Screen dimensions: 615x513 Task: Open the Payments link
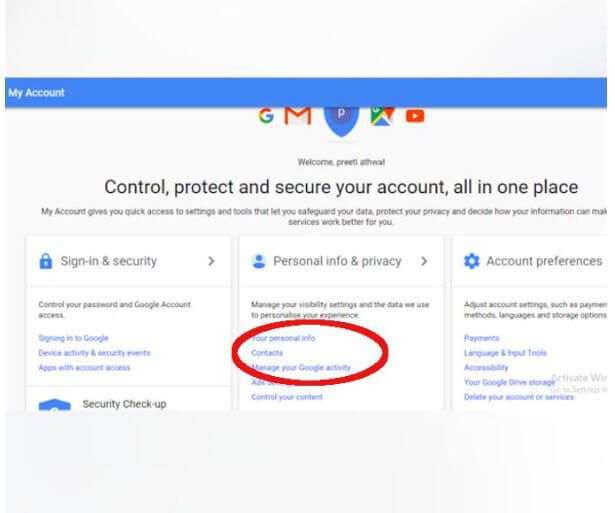[482, 338]
